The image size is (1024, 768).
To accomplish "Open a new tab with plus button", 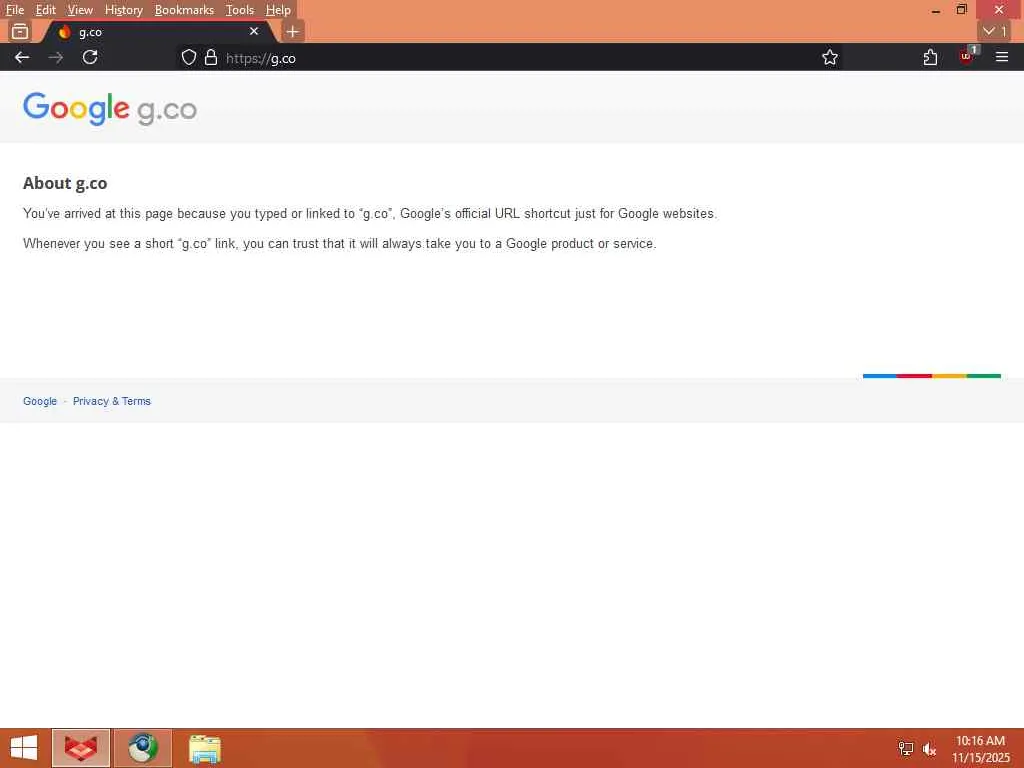I will pyautogui.click(x=293, y=31).
